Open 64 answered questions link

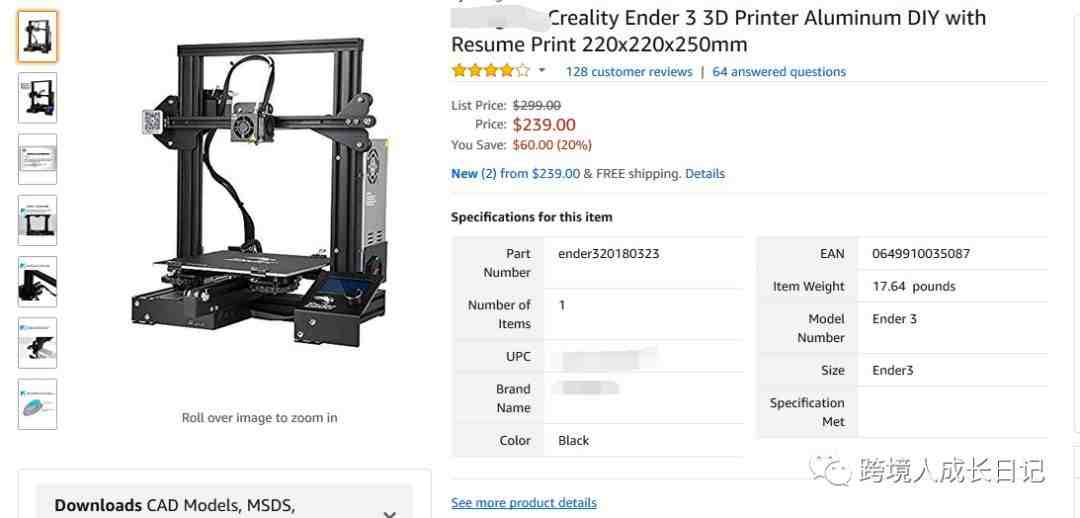point(779,72)
